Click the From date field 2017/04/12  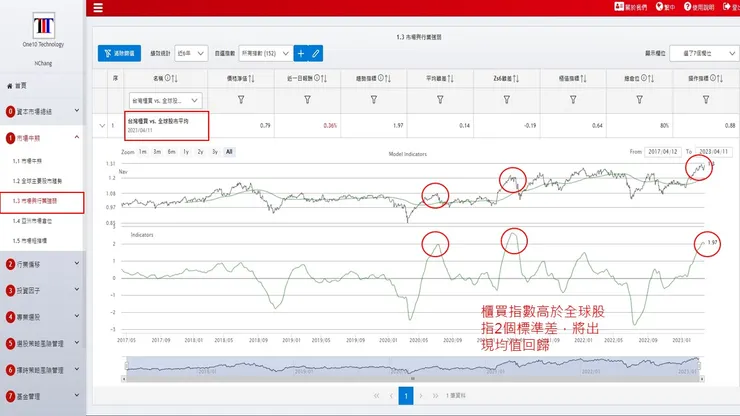[663, 152]
